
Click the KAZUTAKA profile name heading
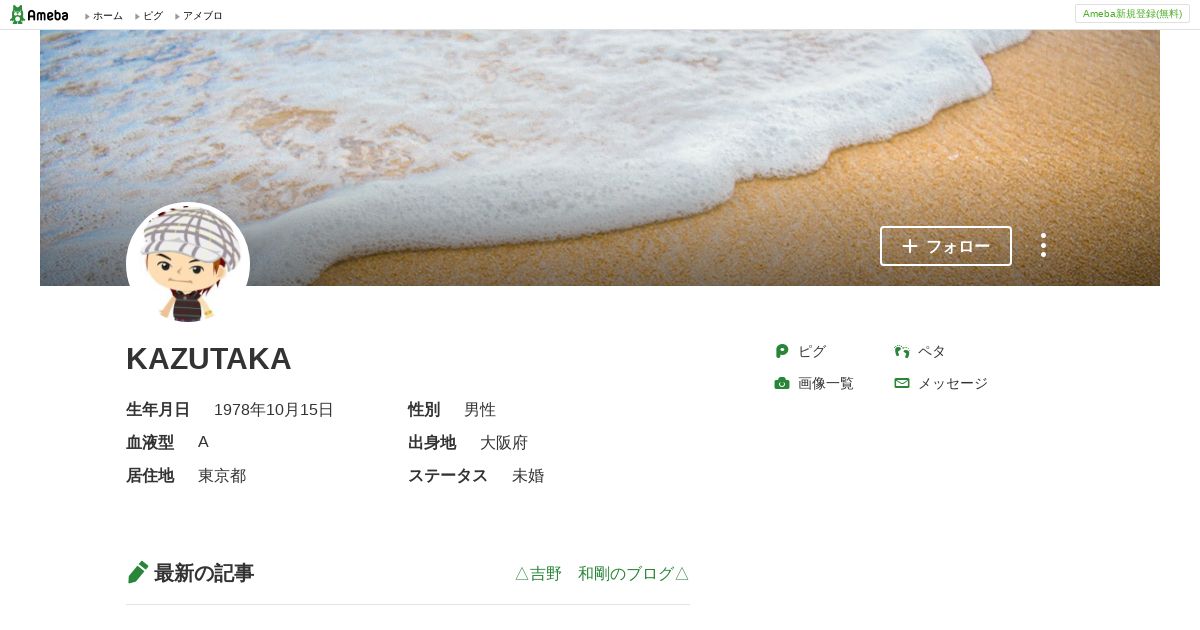click(209, 358)
